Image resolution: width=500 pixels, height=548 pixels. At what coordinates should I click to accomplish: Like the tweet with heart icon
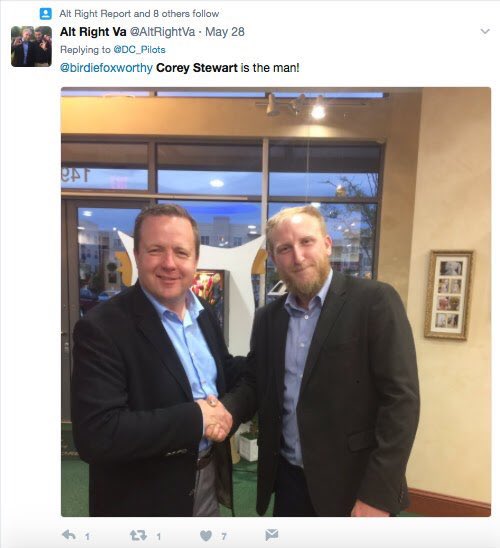tap(206, 535)
